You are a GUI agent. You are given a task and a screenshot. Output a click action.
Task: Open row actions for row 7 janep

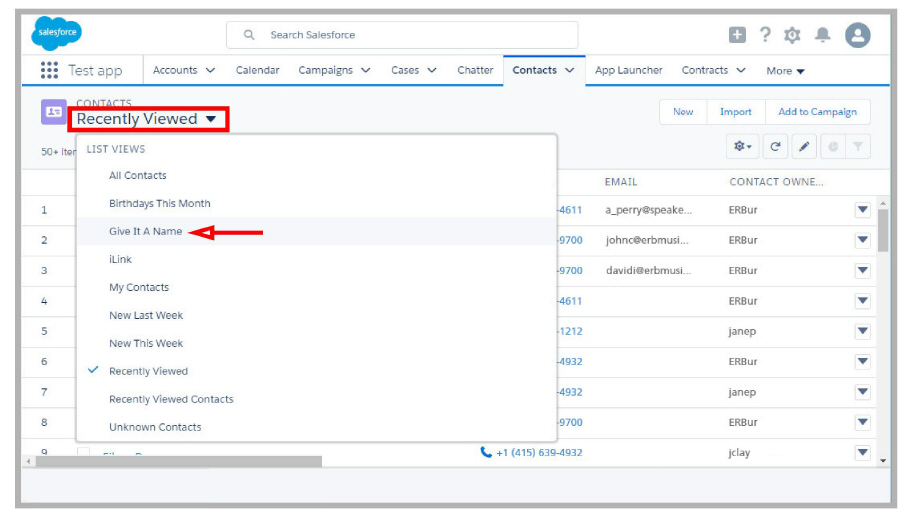point(863,392)
